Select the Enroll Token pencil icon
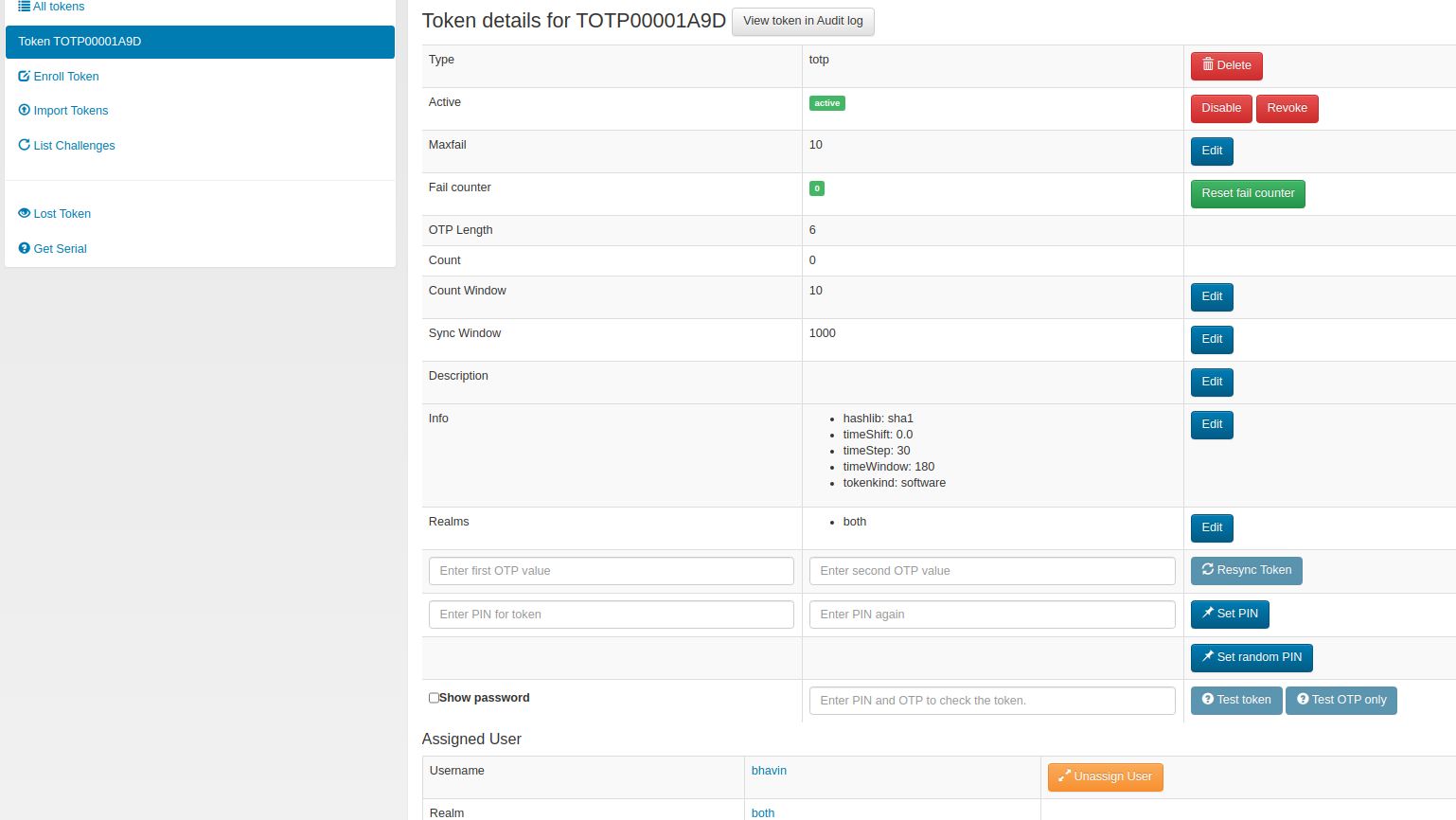 pyautogui.click(x=24, y=76)
